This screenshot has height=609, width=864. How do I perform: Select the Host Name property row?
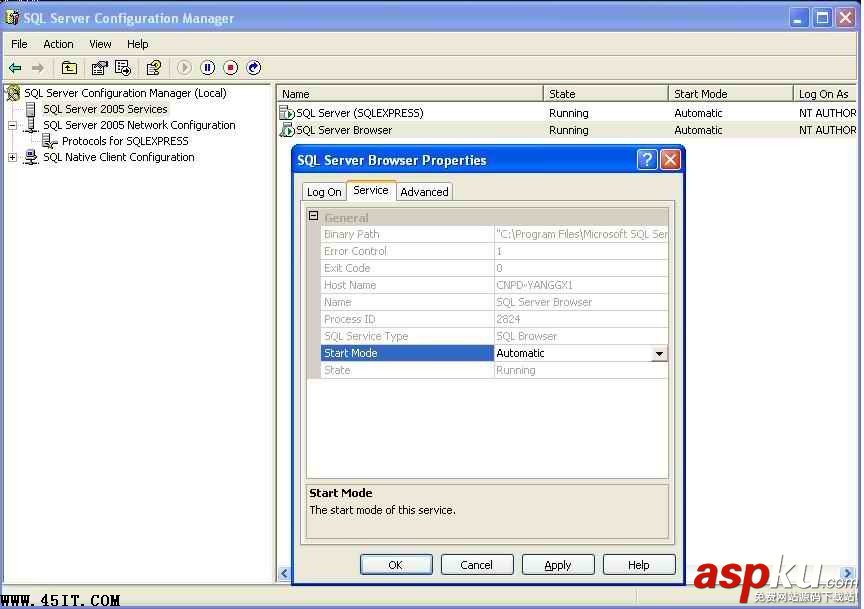pyautogui.click(x=494, y=285)
